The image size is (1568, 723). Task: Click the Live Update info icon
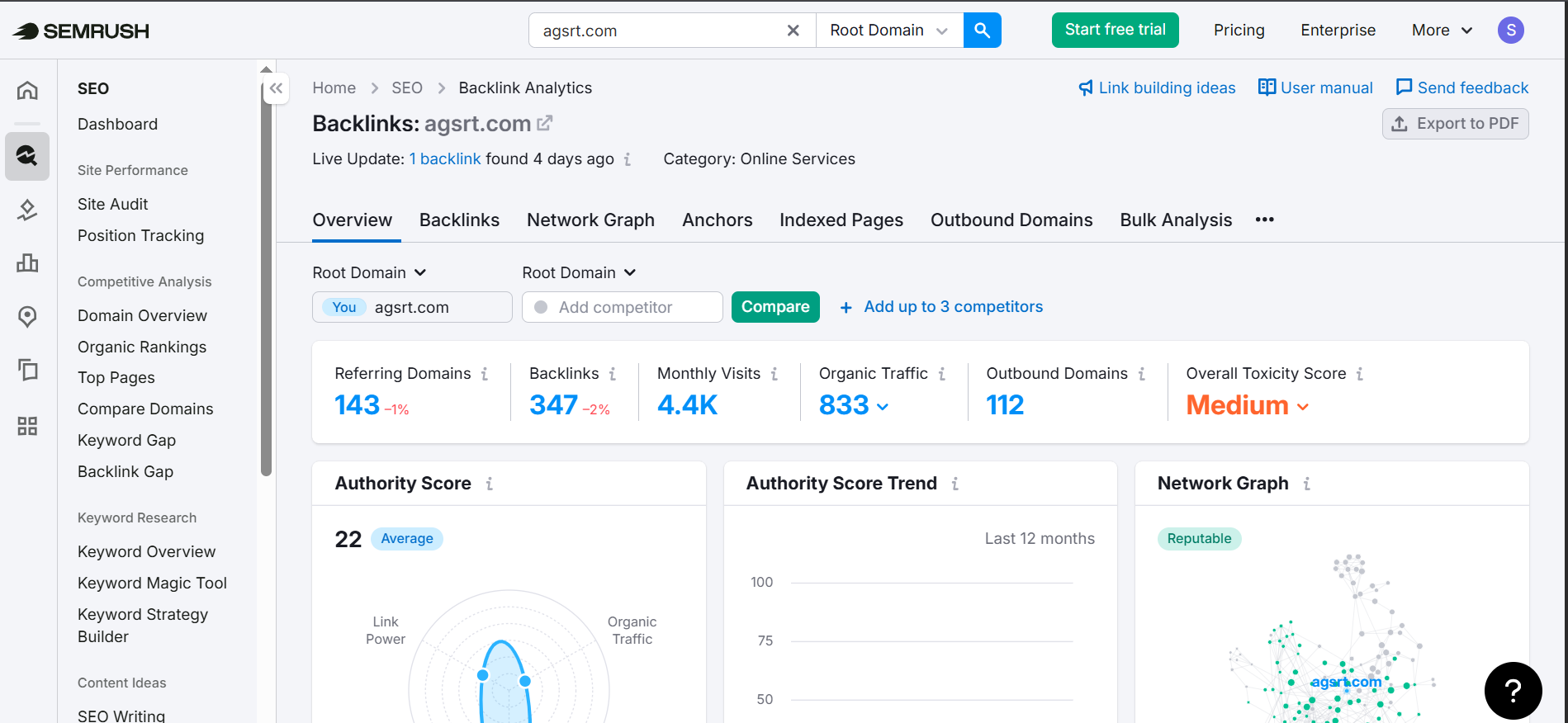tap(628, 159)
